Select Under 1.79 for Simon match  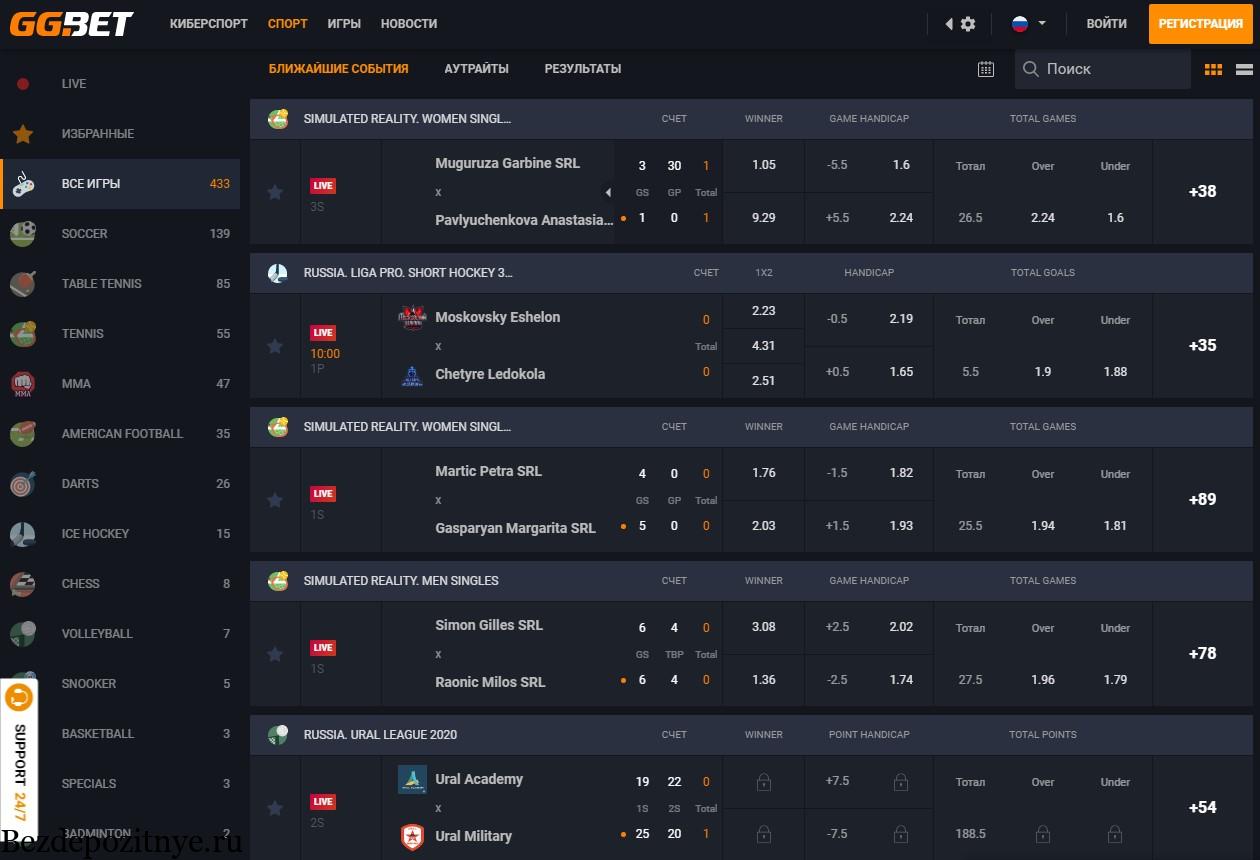click(1116, 680)
